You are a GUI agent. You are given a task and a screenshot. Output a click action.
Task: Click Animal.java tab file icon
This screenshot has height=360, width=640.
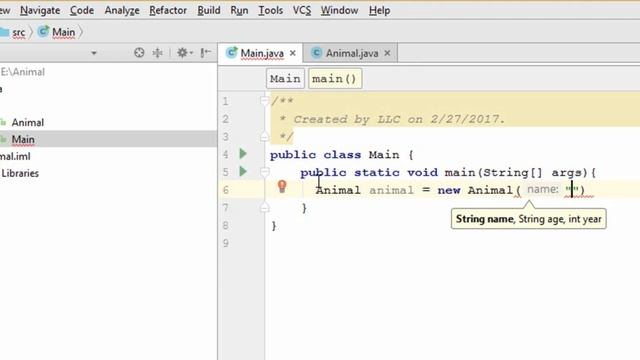coord(316,53)
